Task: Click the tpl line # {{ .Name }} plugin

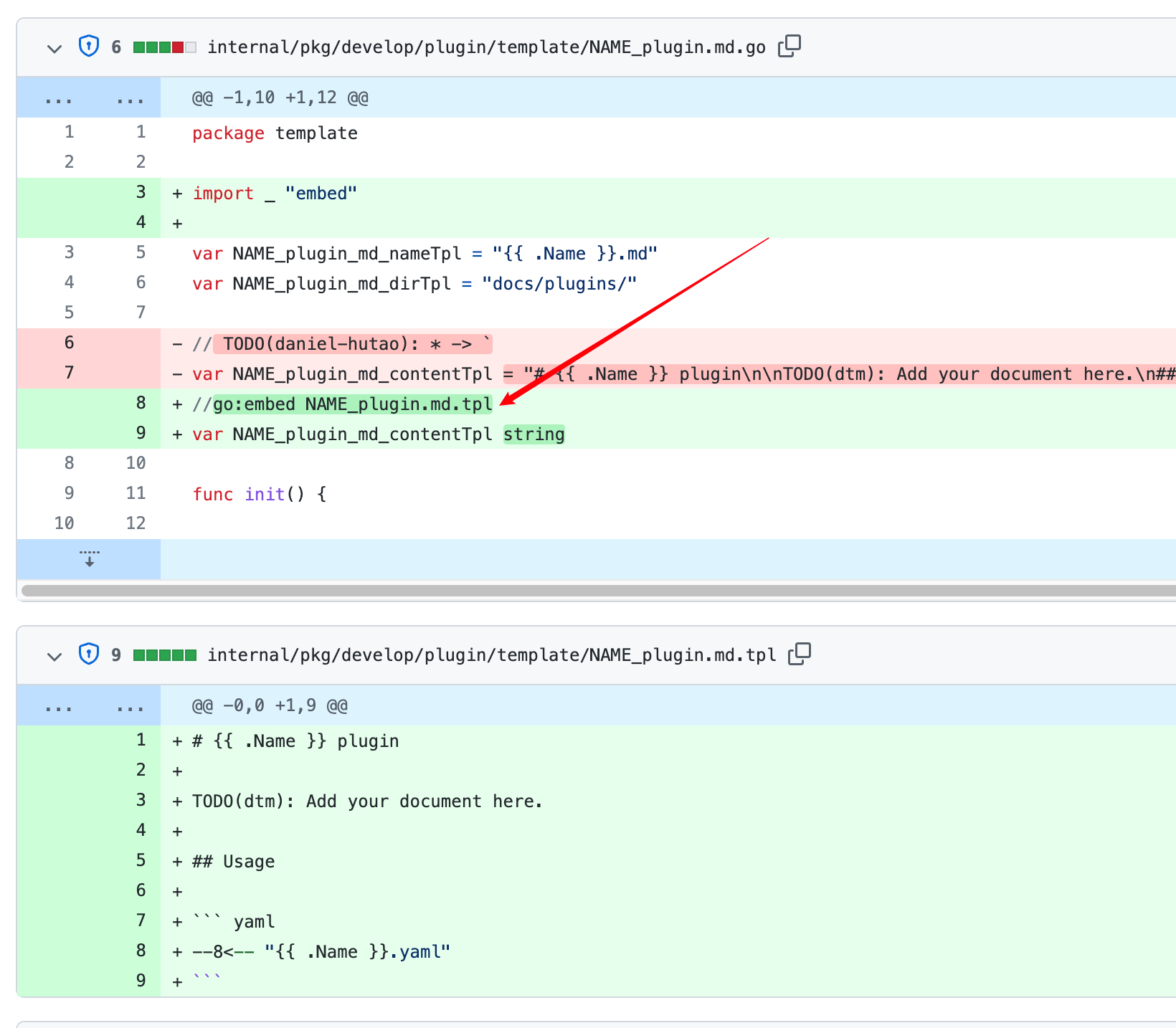Action: pos(295,741)
